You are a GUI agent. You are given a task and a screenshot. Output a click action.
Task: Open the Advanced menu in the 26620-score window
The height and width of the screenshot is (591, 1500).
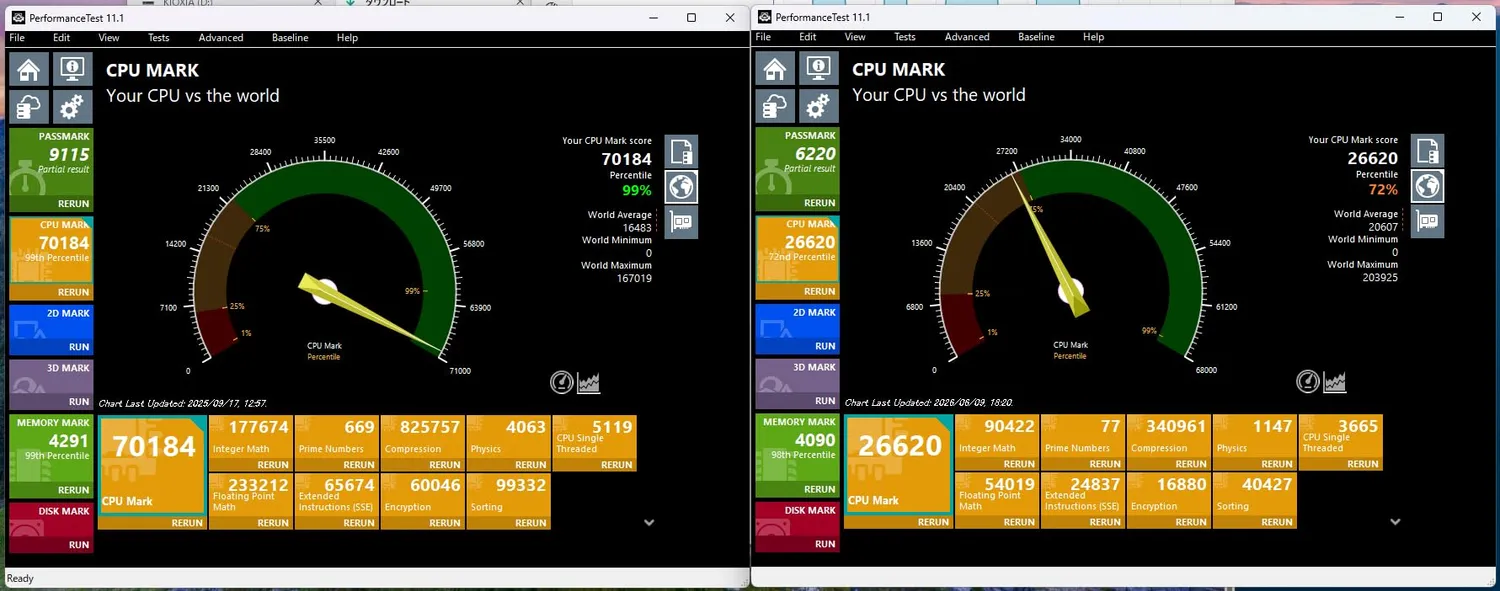tap(967, 37)
